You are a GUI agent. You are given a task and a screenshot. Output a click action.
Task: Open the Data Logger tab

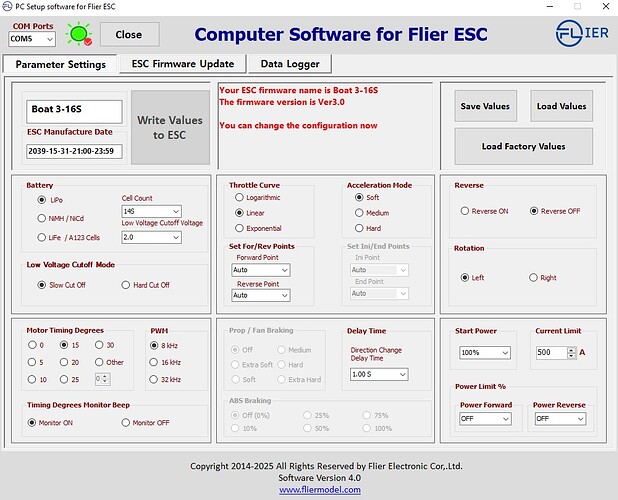(290, 64)
